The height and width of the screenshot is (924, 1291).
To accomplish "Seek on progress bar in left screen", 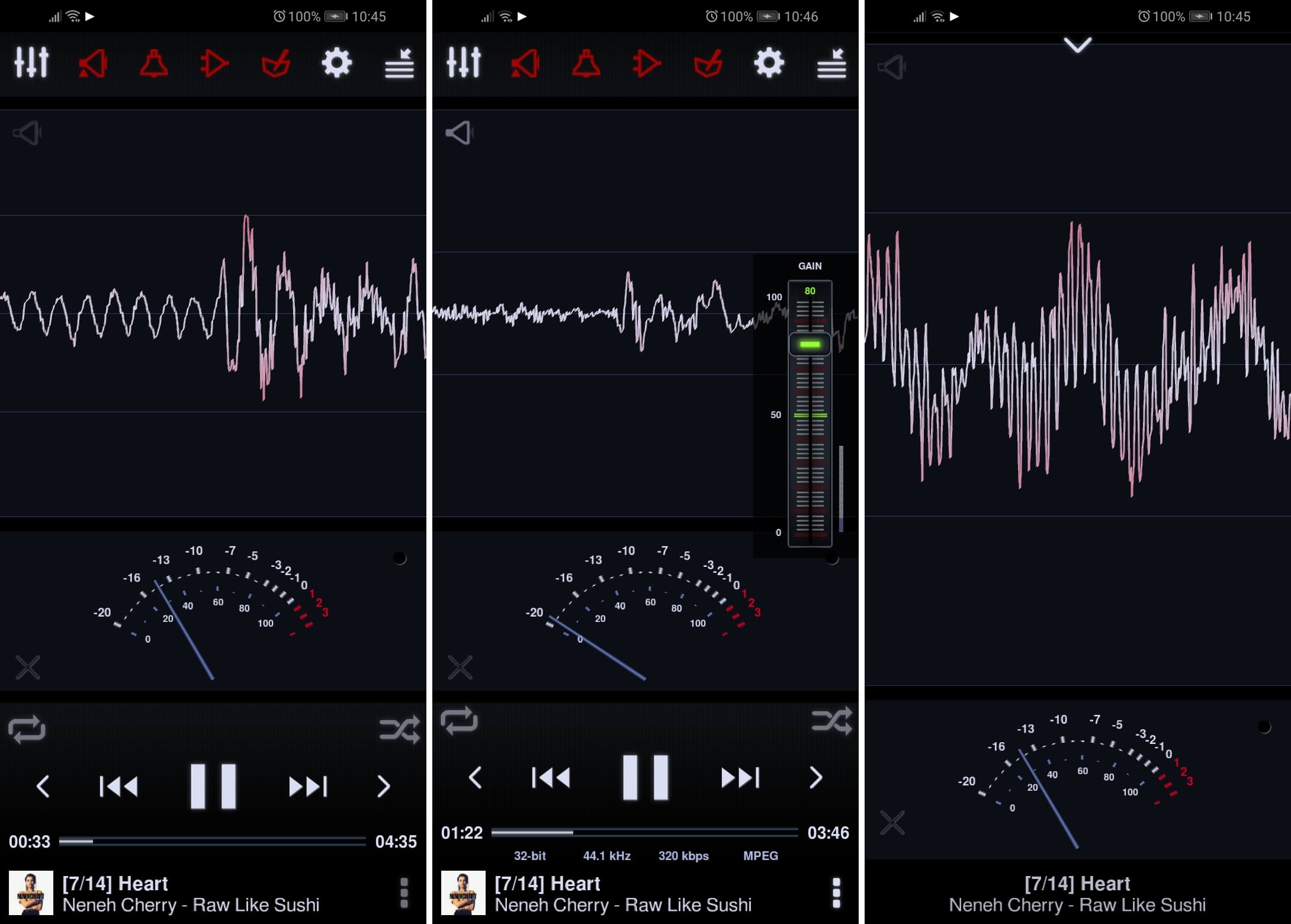I will [213, 841].
